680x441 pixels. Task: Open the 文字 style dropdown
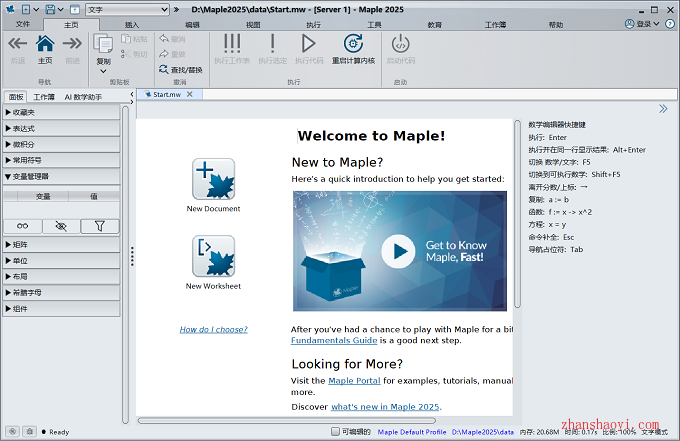click(128, 10)
